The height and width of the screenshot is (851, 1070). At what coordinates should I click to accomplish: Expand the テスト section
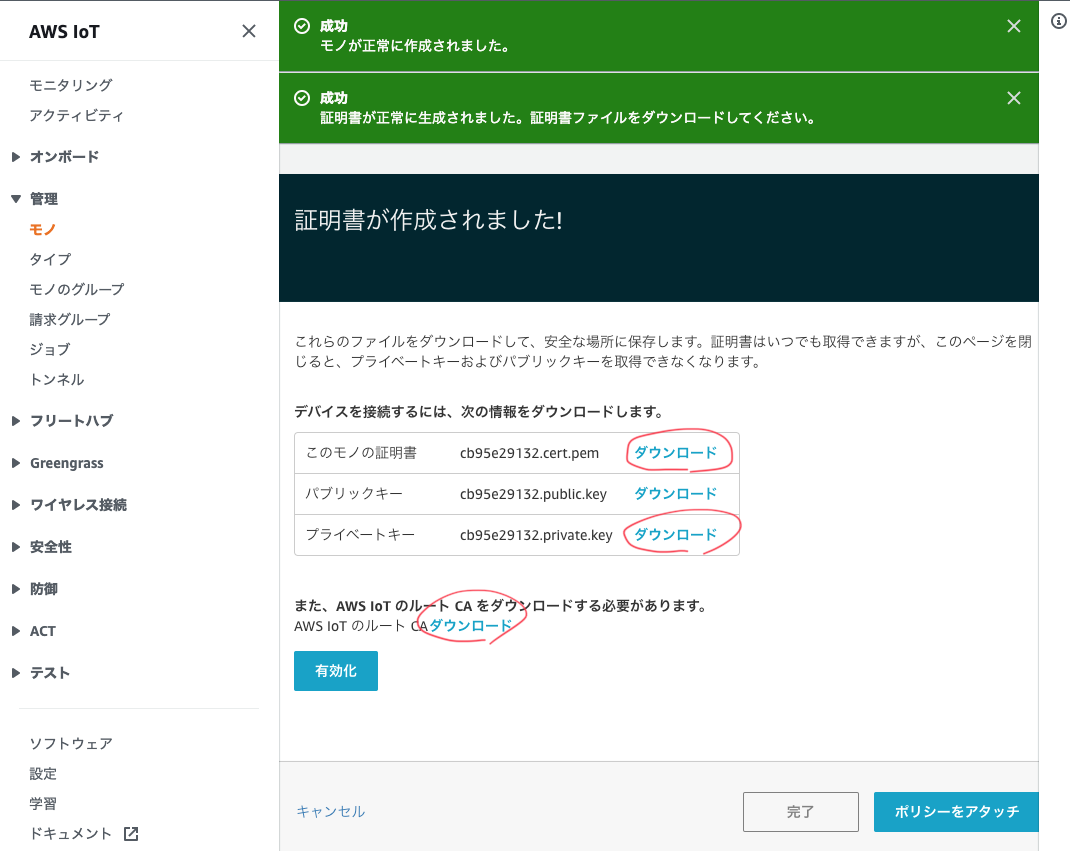[16, 673]
